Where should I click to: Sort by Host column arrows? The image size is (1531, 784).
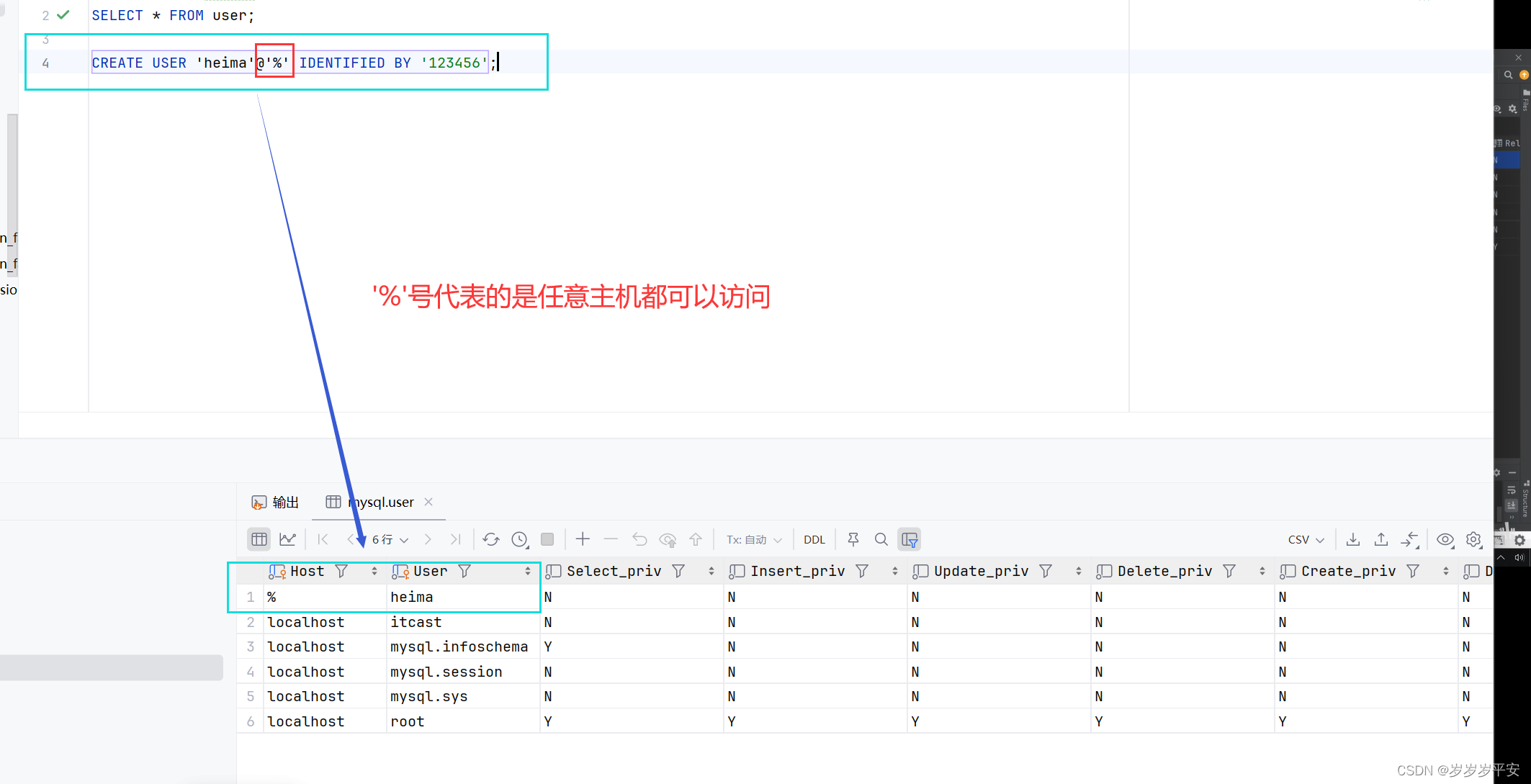point(374,571)
